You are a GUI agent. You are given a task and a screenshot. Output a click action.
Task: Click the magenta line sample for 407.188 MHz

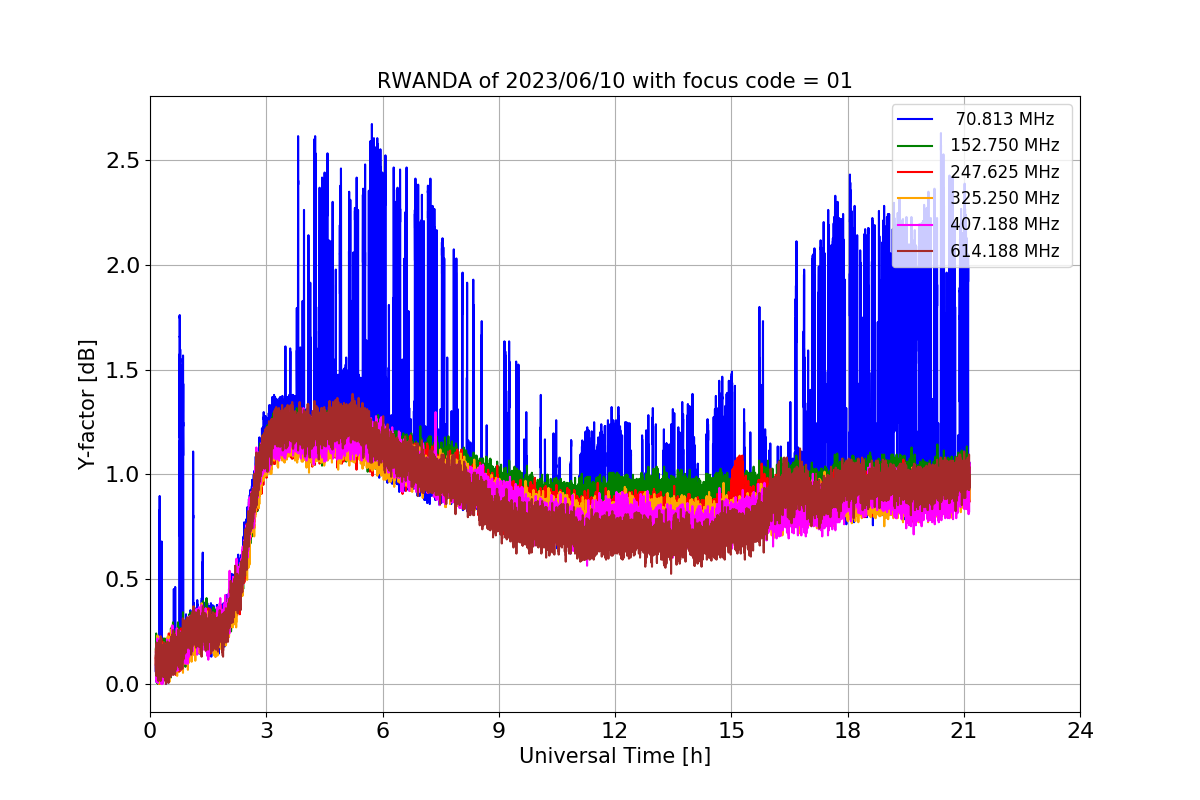916,224
